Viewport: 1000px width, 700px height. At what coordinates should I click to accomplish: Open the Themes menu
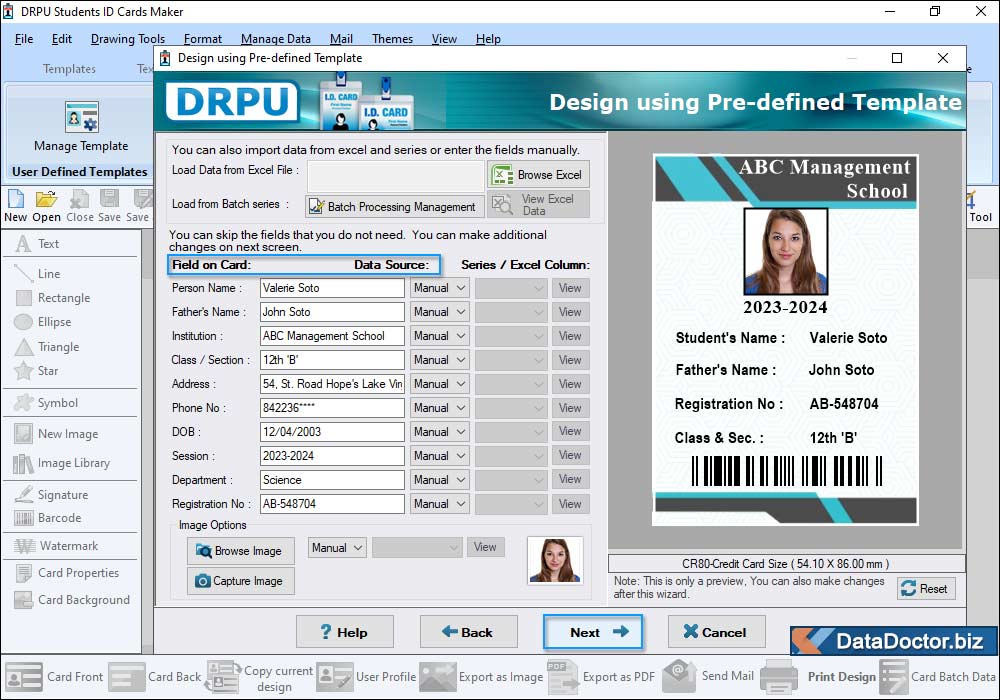click(x=392, y=39)
